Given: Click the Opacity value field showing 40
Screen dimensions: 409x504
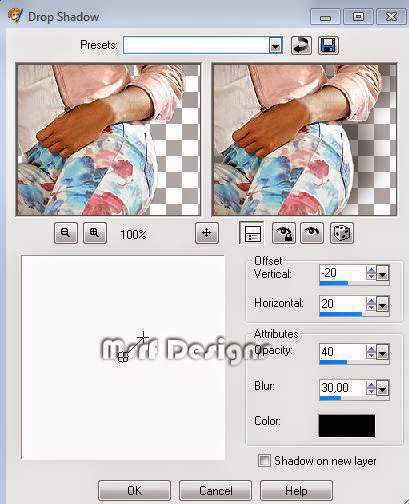Looking at the screenshot, I should 343,352.
